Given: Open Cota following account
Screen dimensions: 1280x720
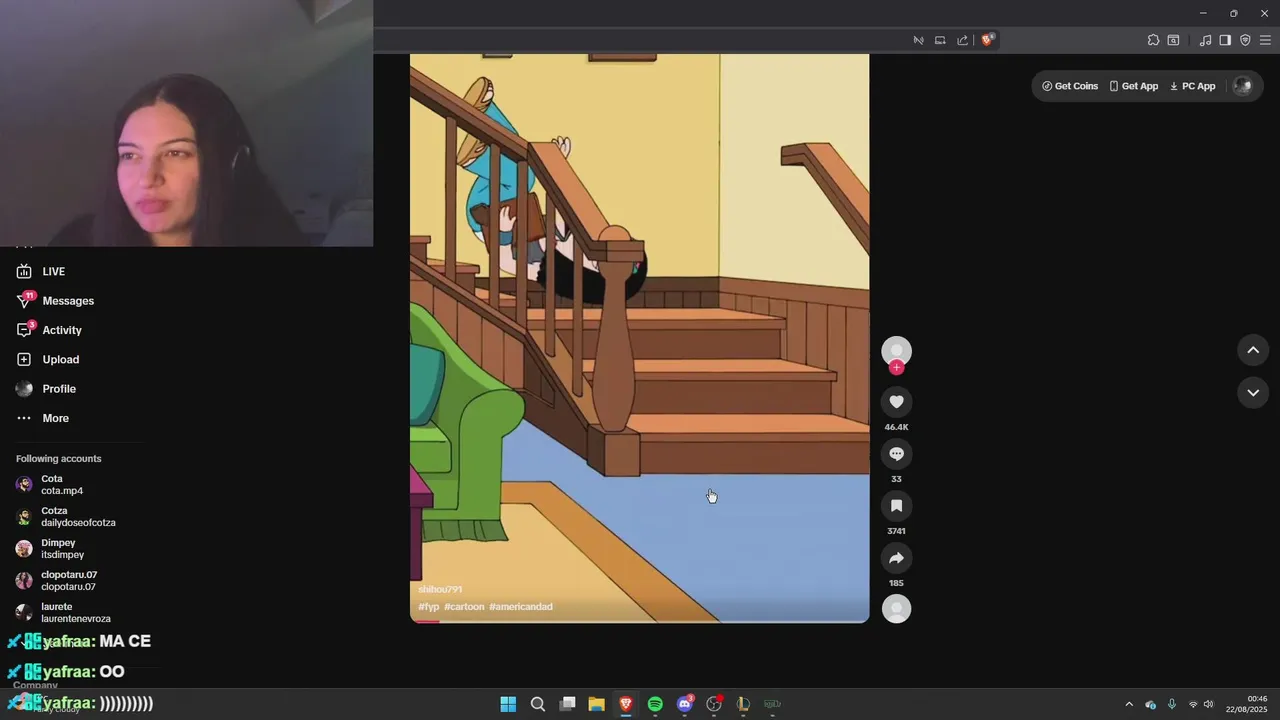Looking at the screenshot, I should (50, 485).
